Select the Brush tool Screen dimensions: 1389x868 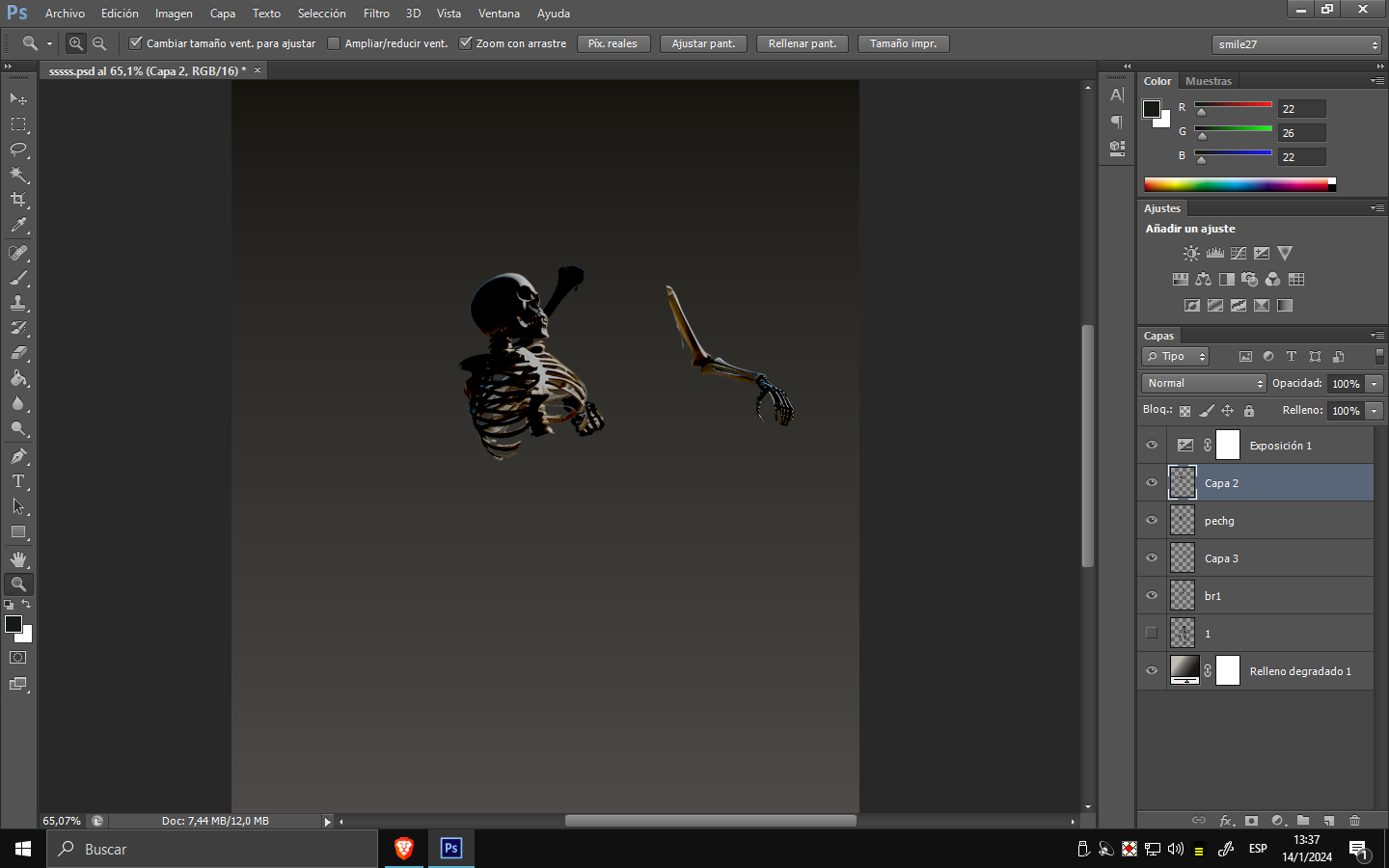point(18,278)
